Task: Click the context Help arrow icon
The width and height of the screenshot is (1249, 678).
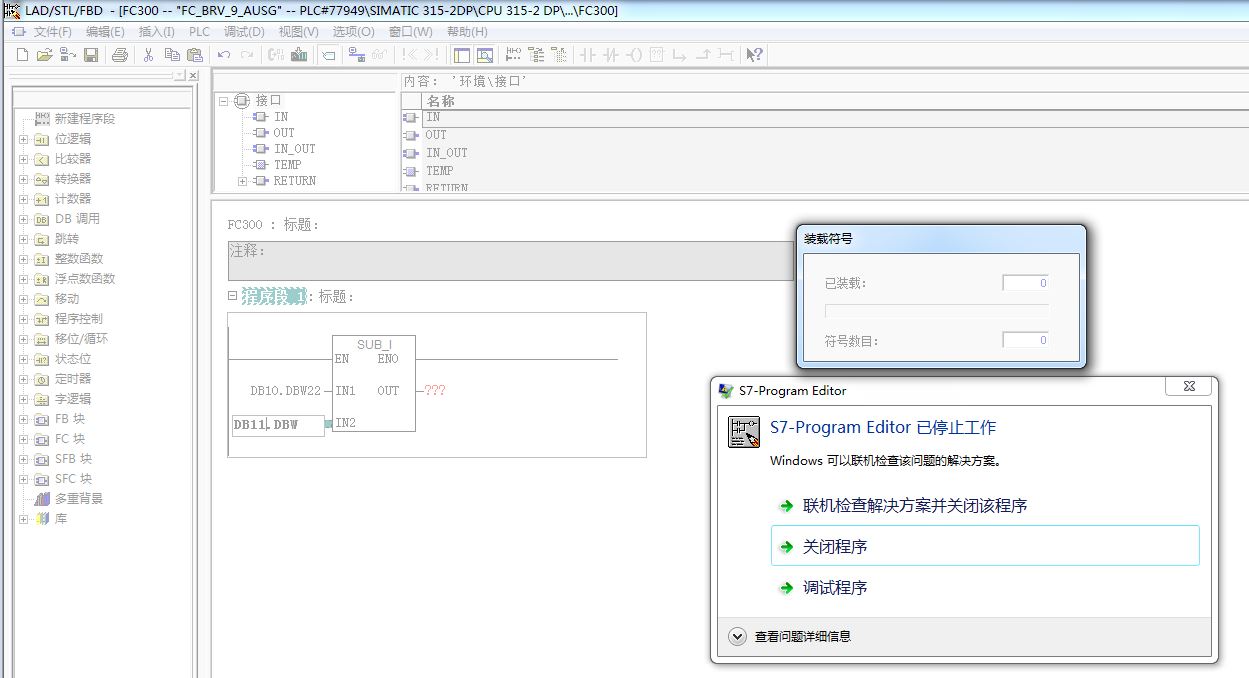Action: 755,55
